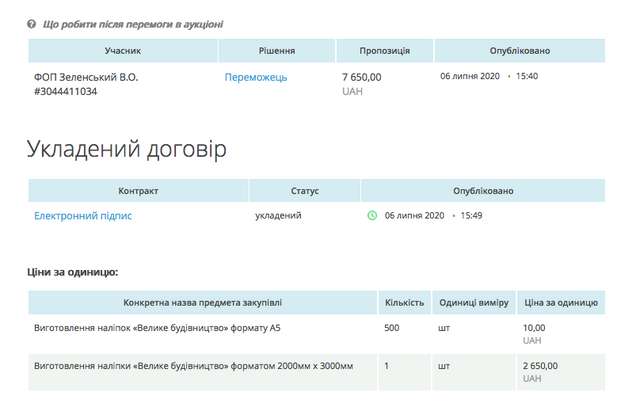Click the green clock icon beside contract date
640x407 pixels.
[x=373, y=215]
